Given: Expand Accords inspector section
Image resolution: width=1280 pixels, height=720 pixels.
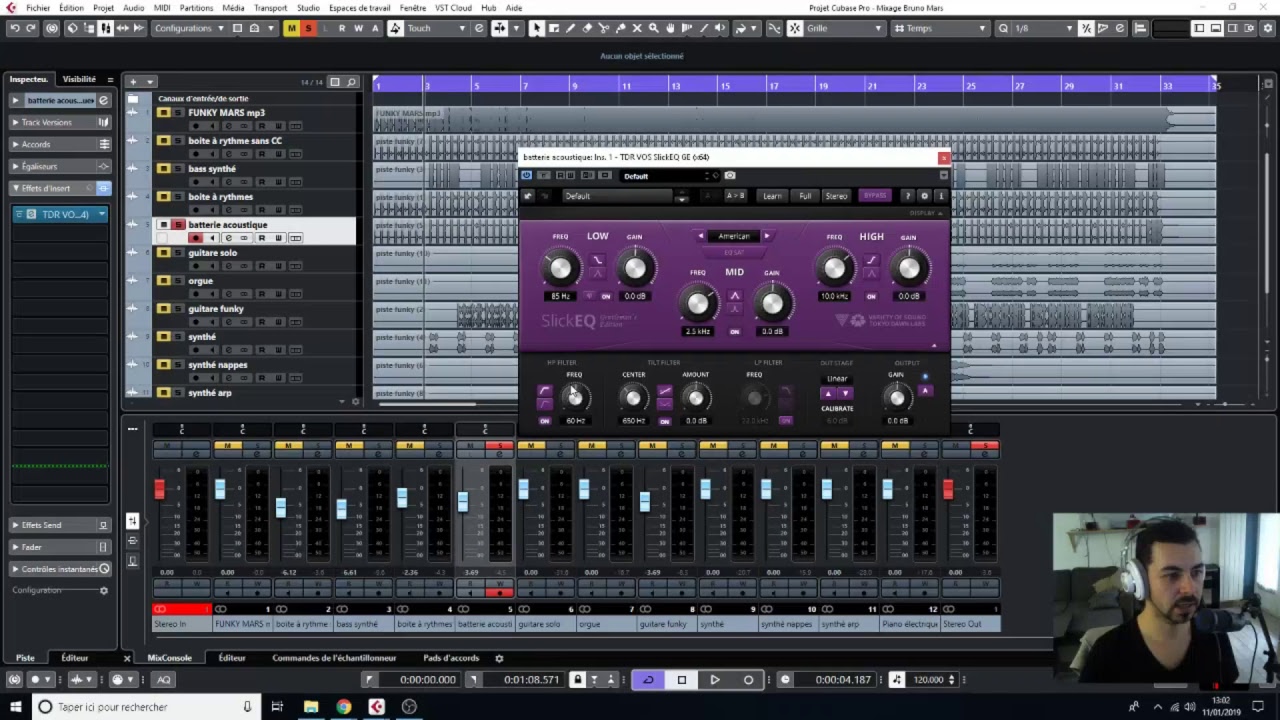Looking at the screenshot, I should (x=60, y=144).
